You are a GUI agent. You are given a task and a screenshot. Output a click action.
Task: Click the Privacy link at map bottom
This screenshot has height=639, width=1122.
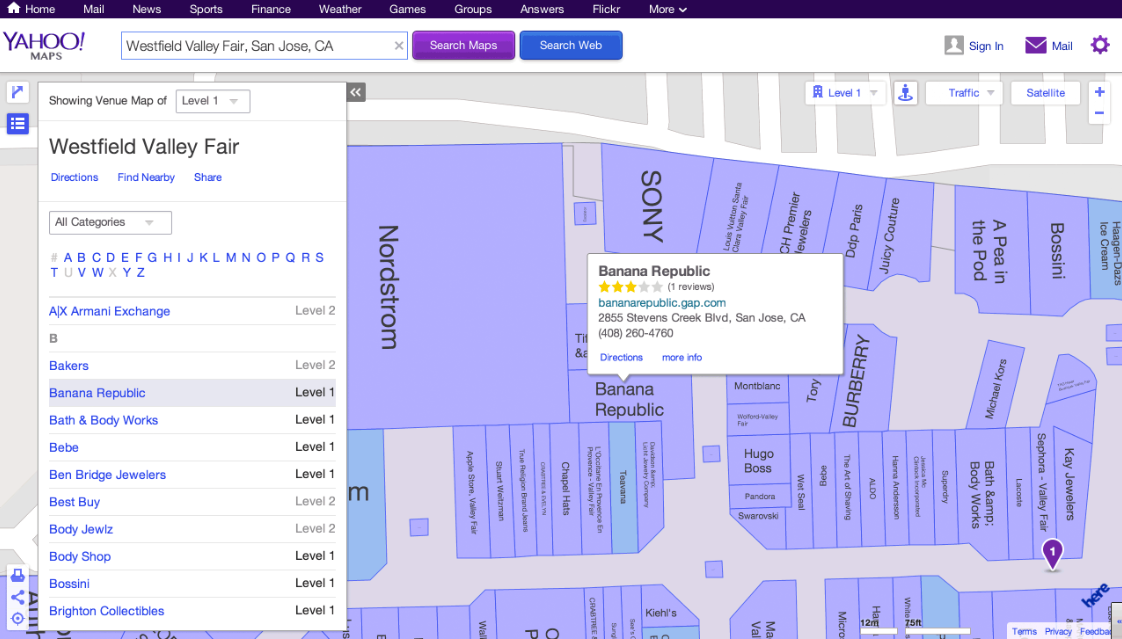[1058, 631]
